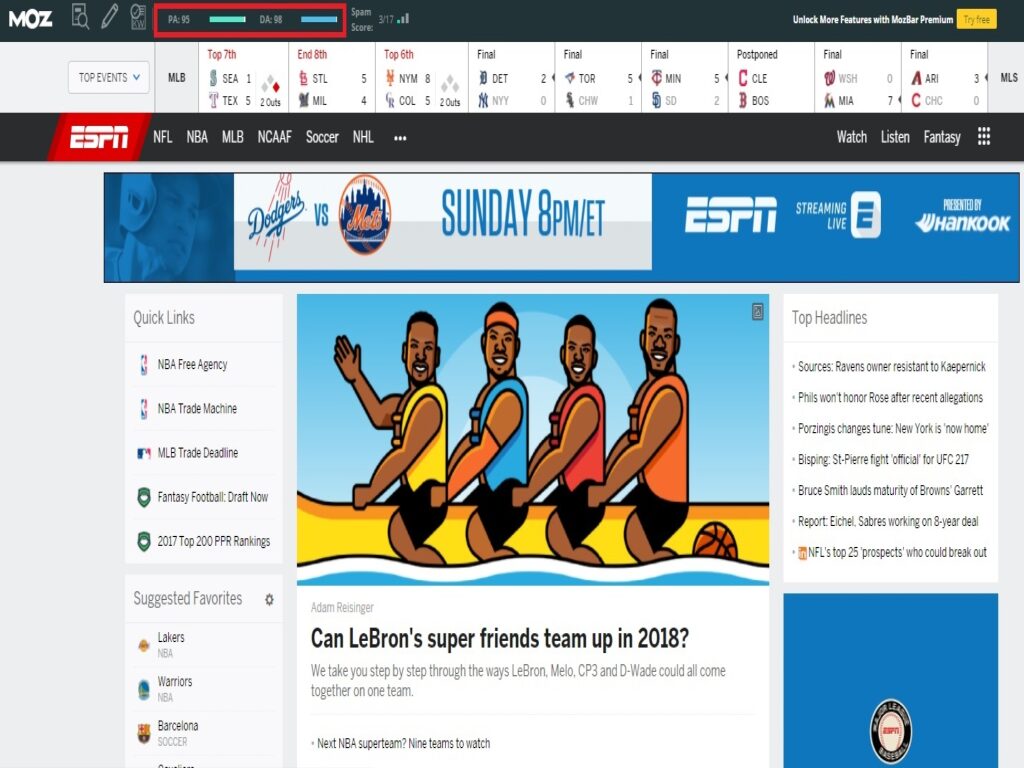Click the Listen link in navigation
This screenshot has width=1024, height=768.
coord(895,137)
